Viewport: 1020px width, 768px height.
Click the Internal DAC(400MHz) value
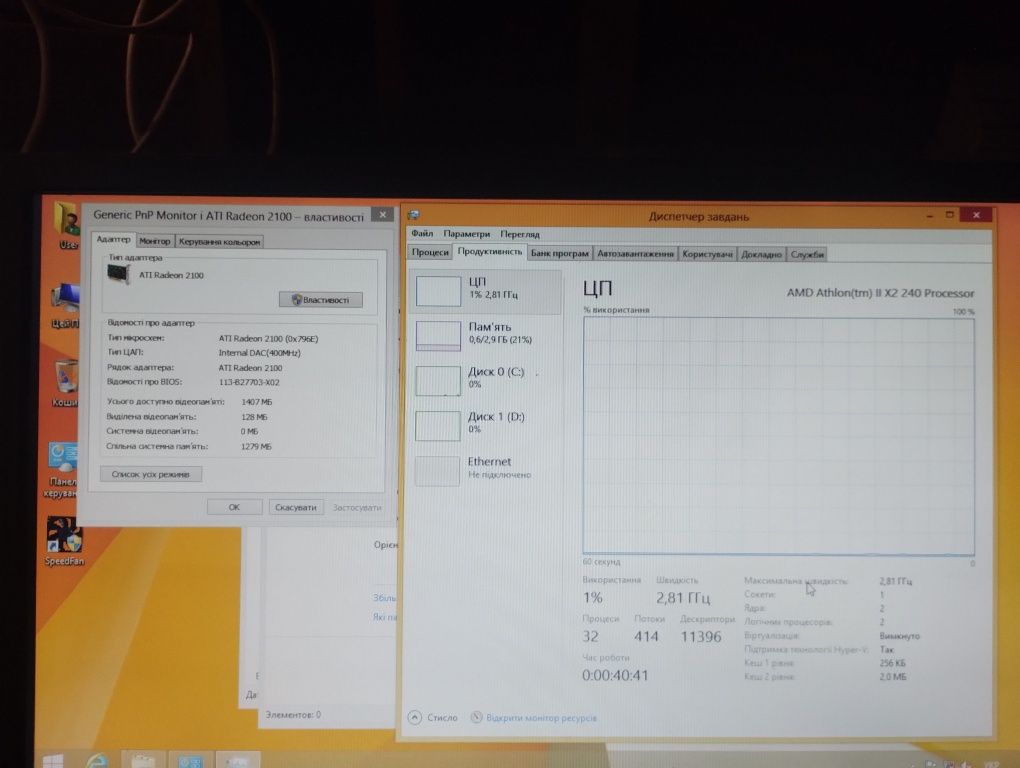click(x=260, y=352)
